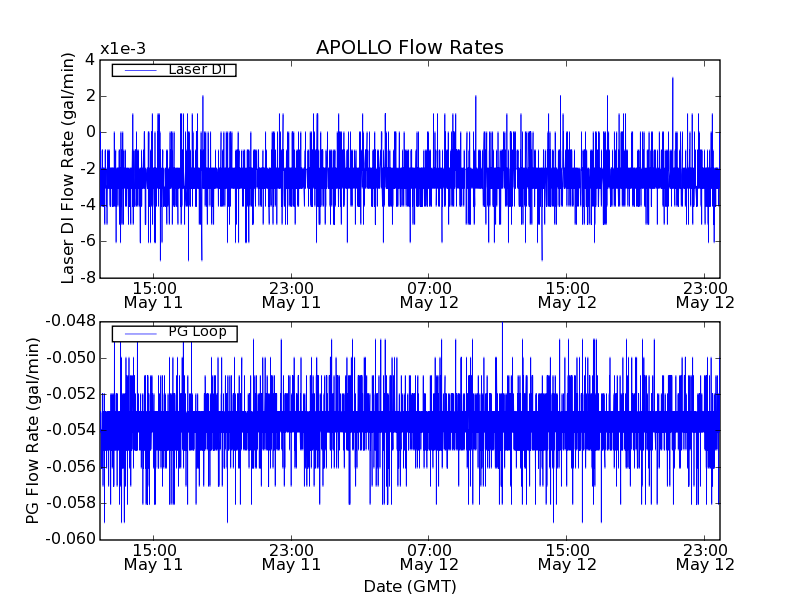The width and height of the screenshot is (800, 600).
Task: Click blue line sample in Laser DI legend
Action: click(x=138, y=70)
